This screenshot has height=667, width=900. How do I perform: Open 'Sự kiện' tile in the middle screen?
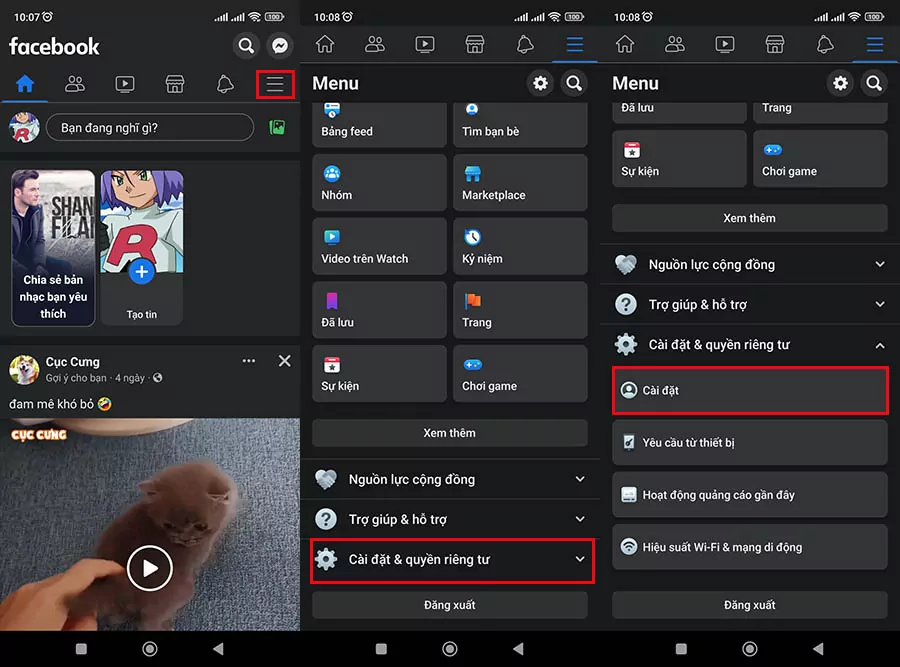[x=379, y=374]
